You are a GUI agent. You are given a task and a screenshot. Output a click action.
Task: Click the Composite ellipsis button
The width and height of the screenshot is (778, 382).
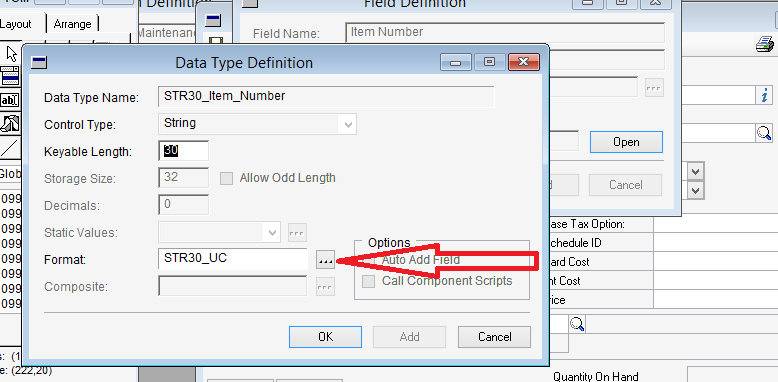pyautogui.click(x=325, y=287)
